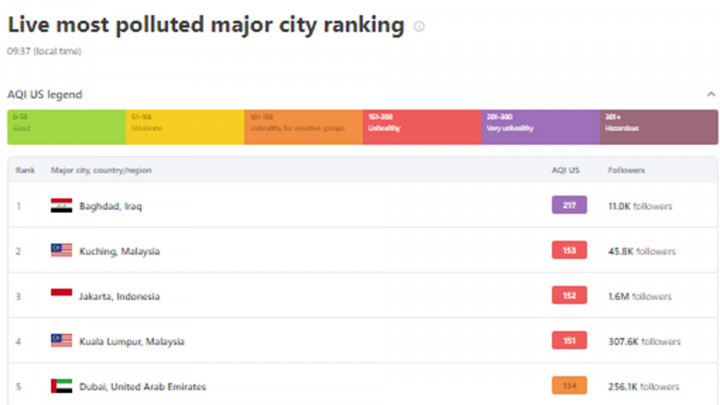
Task: Click Baghdad's purple 217 AQI badge
Action: [569, 205]
